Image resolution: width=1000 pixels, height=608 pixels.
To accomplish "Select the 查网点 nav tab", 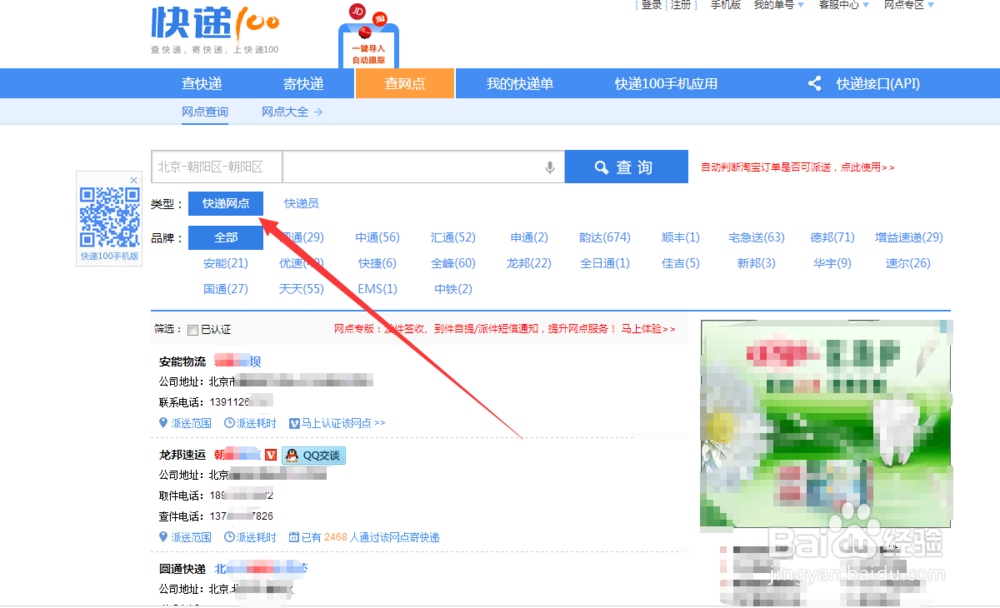I will (405, 84).
